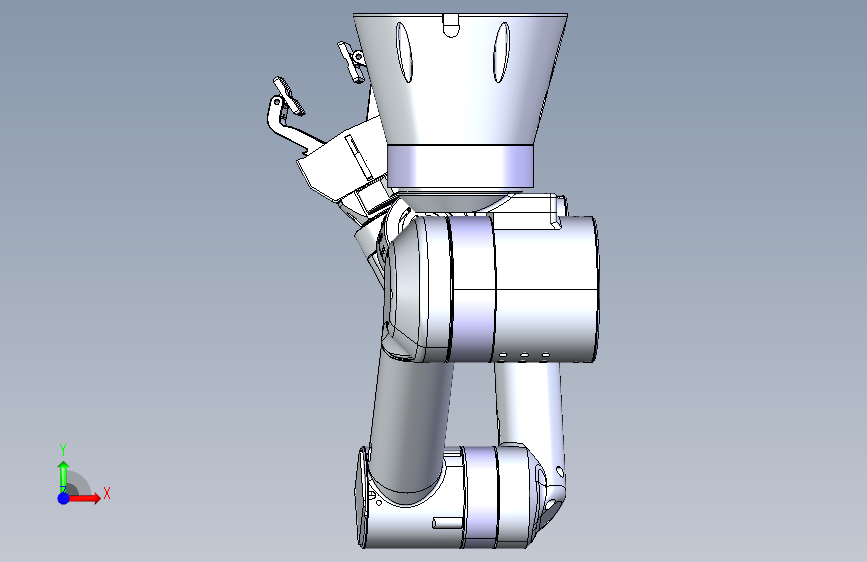
Task: Select the cone-shaped hopper at model top
Action: [x=460, y=79]
